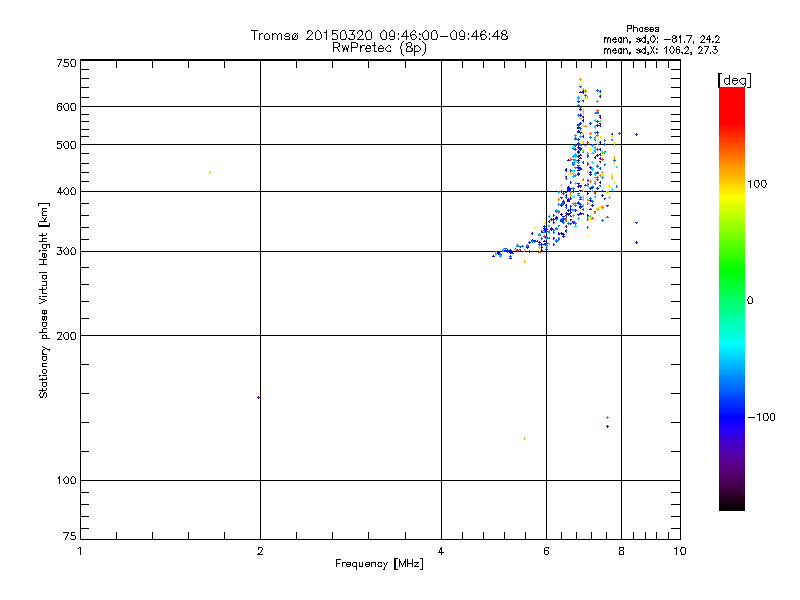This screenshot has width=800, height=600.
Task: Click the y-axis tick label '200'
Action: 66,336
